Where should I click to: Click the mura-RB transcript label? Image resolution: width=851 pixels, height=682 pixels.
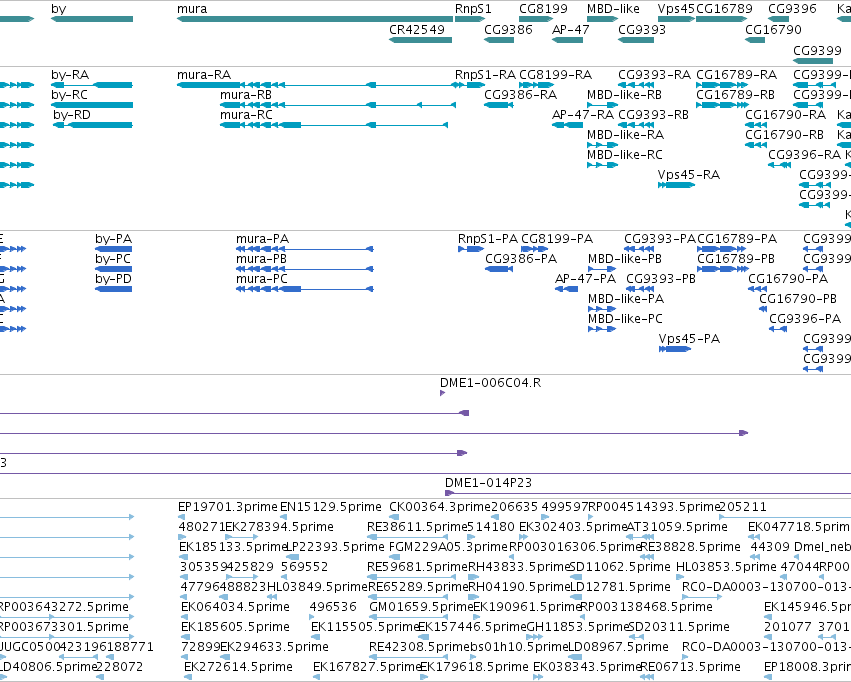click(246, 94)
